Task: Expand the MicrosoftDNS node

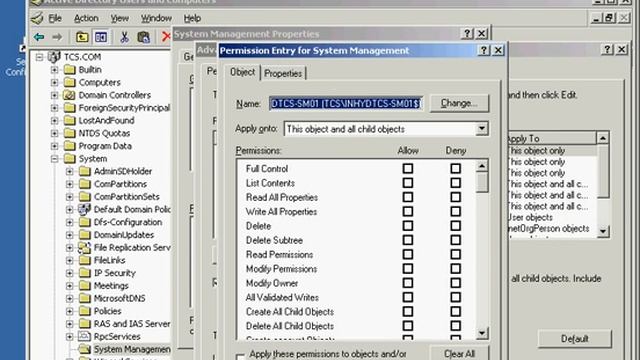Action: tap(69, 298)
